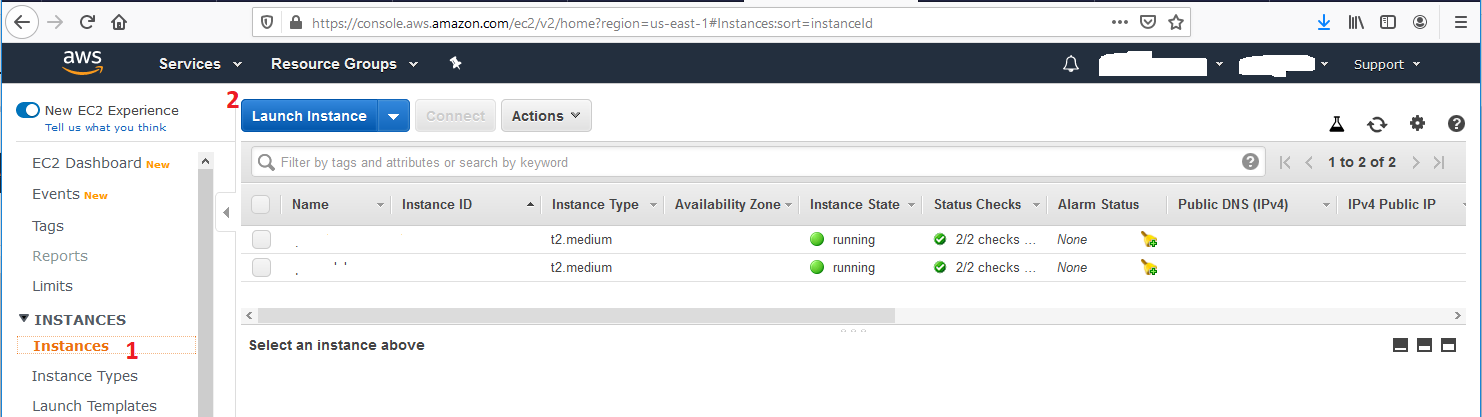Open the Resource Groups dropdown

343,64
